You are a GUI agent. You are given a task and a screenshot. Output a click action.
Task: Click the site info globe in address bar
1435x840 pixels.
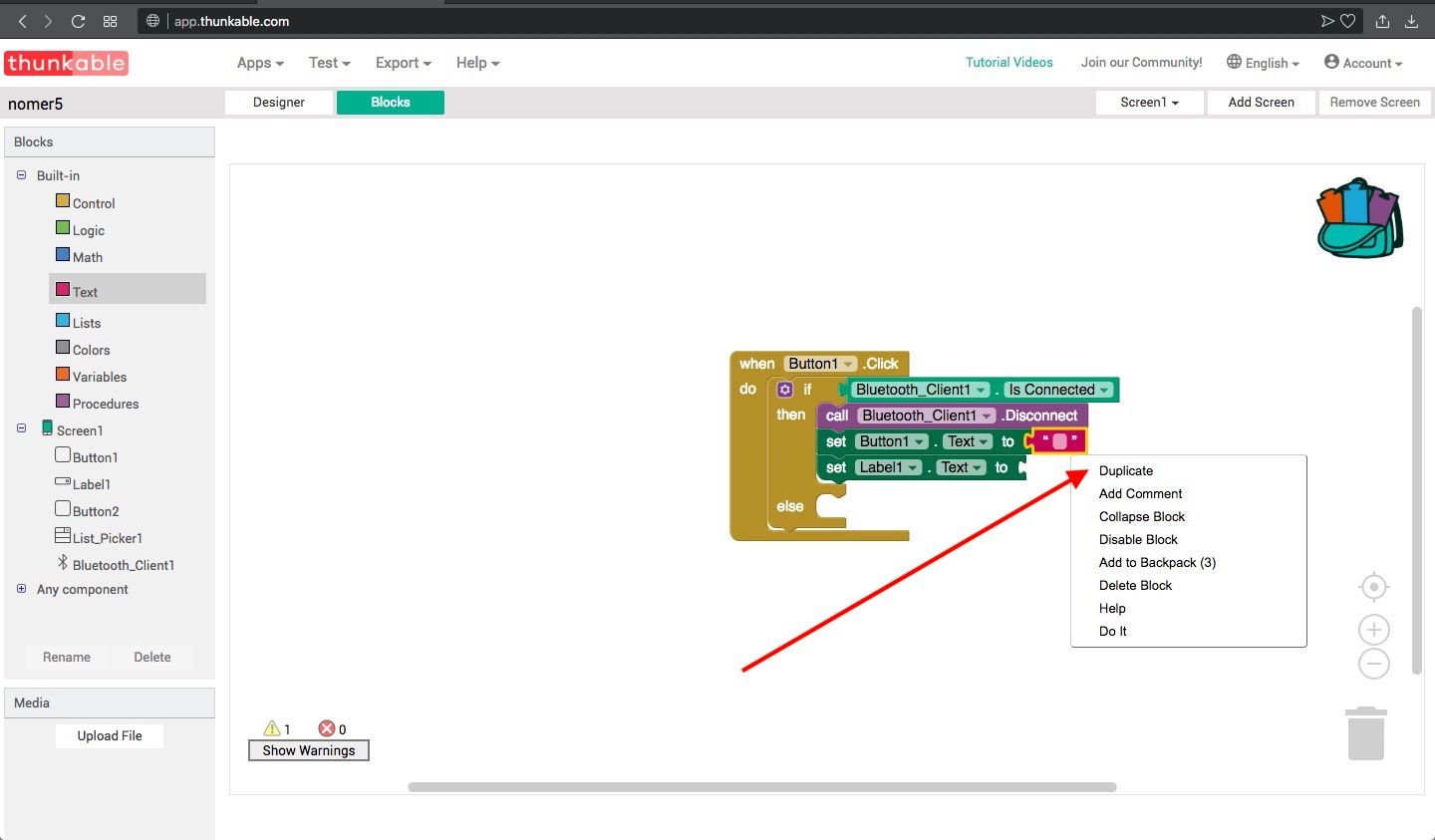(152, 21)
